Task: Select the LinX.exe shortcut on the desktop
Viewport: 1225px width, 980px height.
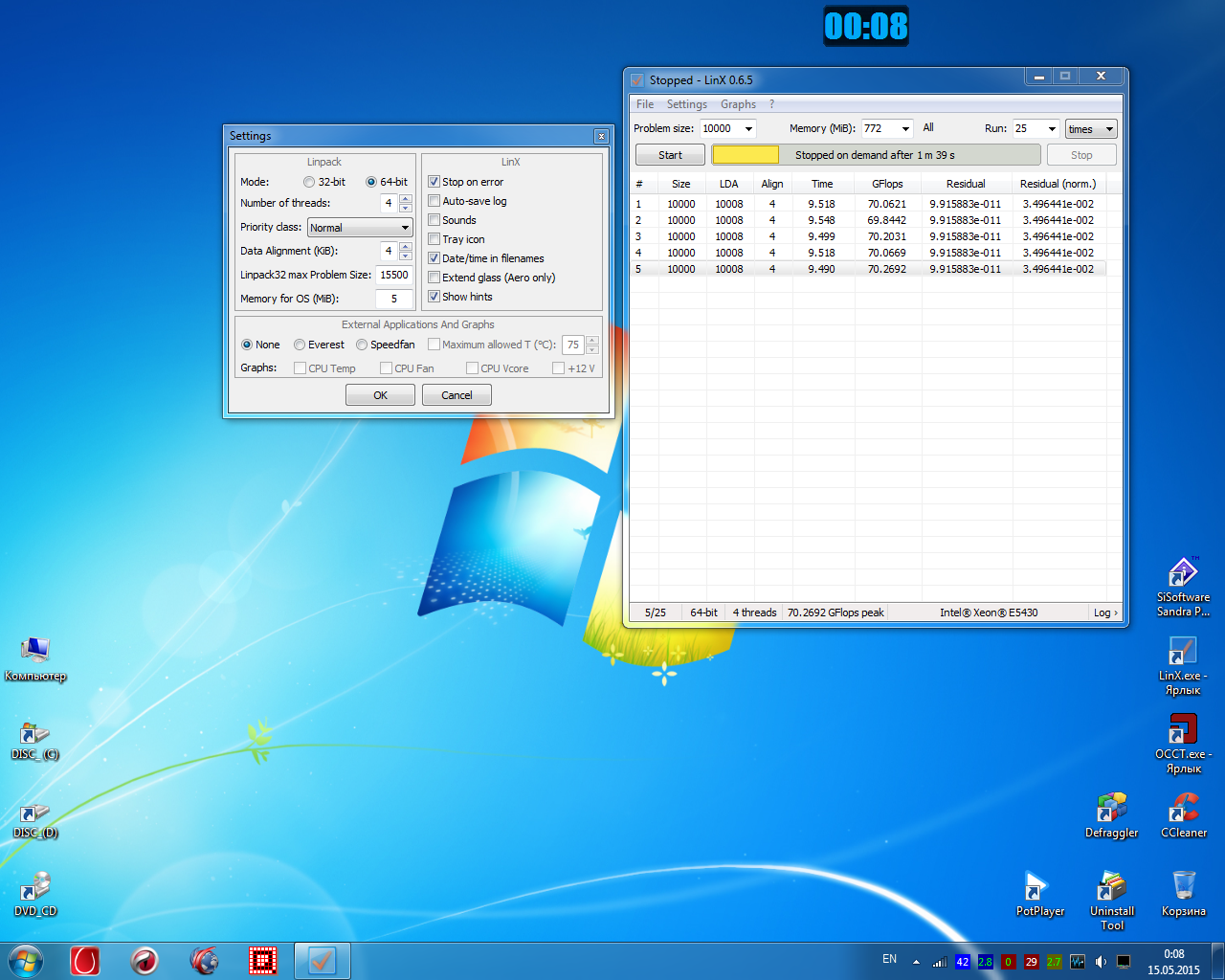Action: coord(1183,666)
